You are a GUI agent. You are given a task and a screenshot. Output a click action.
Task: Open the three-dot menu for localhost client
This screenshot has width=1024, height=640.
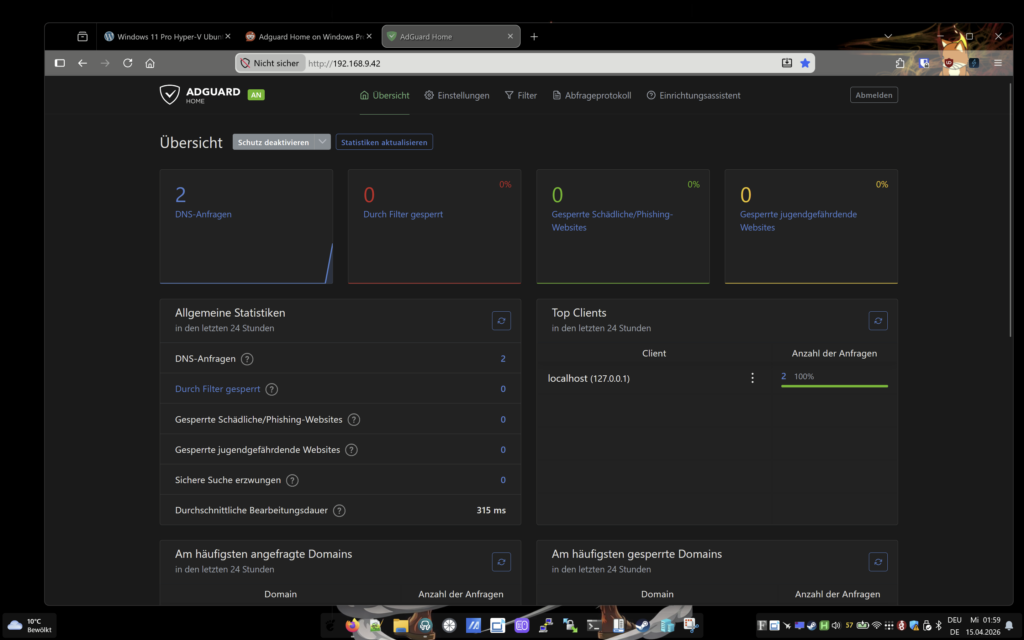click(752, 378)
